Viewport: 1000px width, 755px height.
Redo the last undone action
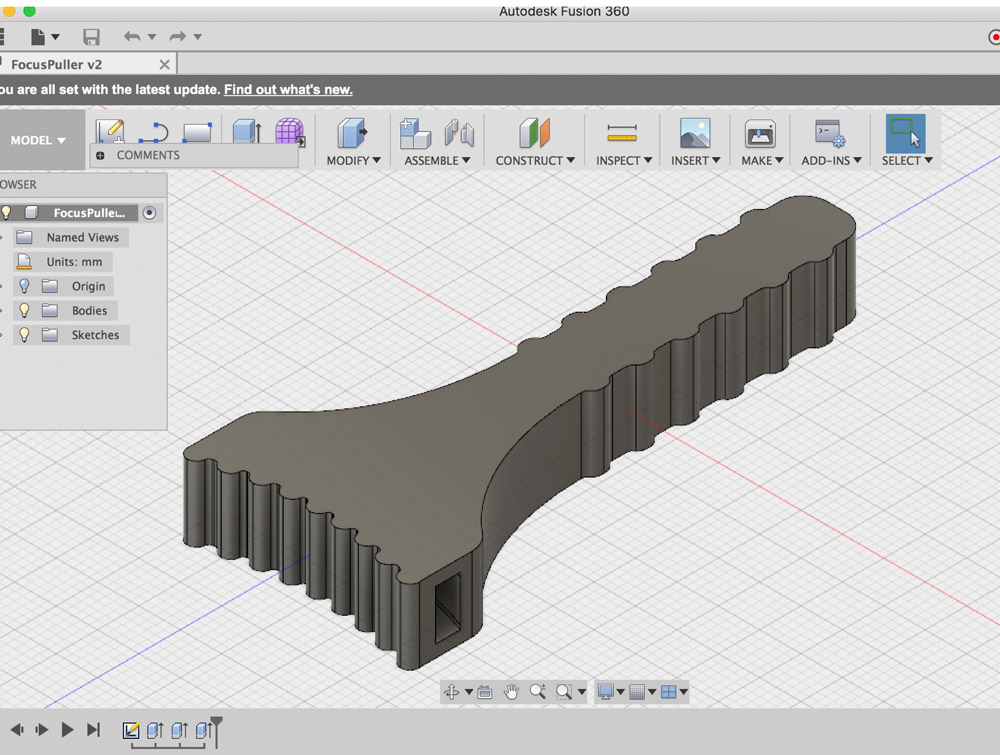click(x=178, y=37)
